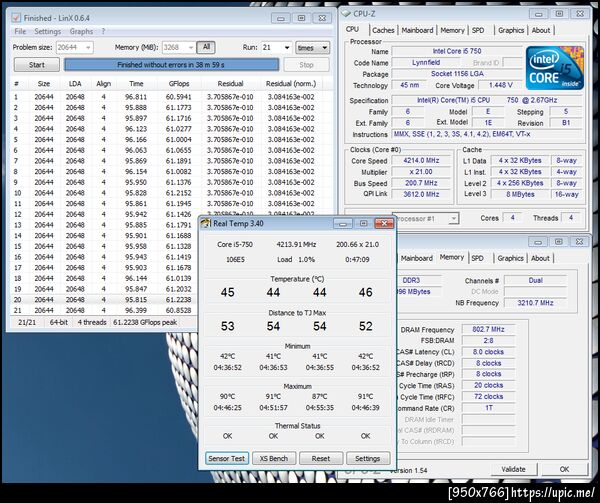Click the Core Speed value 4214.0 MHz
This screenshot has width=600, height=503.
(421, 161)
